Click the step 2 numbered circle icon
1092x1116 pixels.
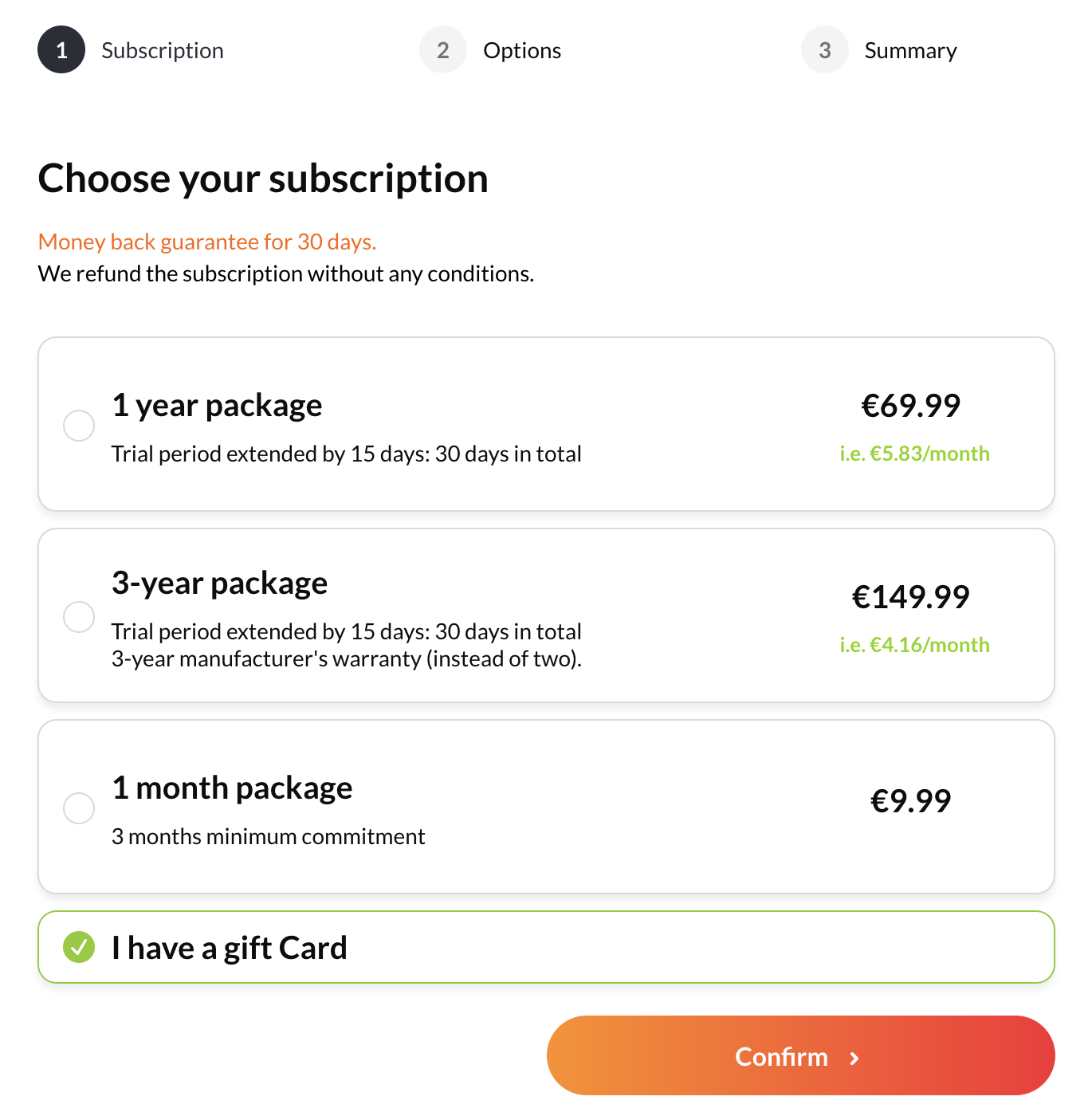pos(443,49)
